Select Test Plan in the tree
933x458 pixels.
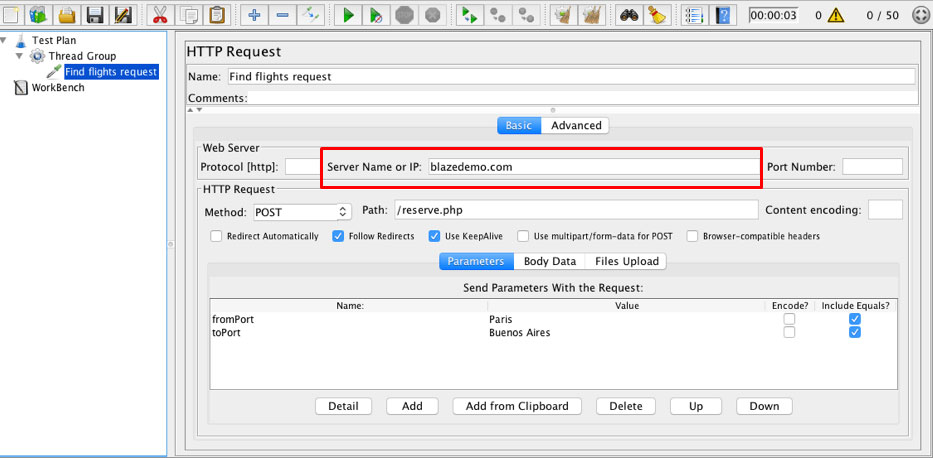pos(54,40)
